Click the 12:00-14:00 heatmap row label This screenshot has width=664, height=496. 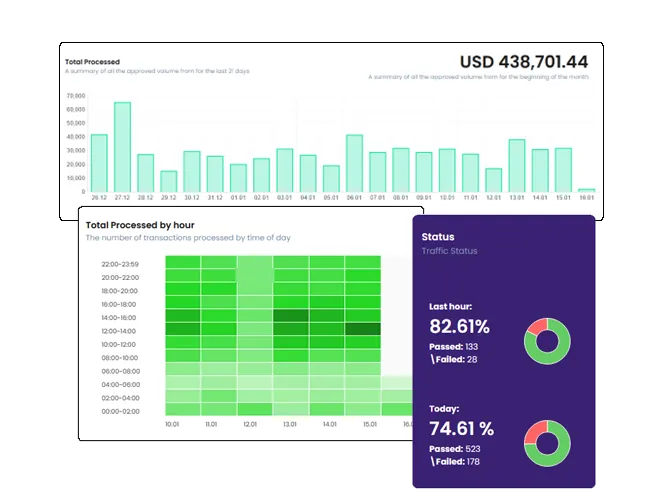(x=119, y=331)
